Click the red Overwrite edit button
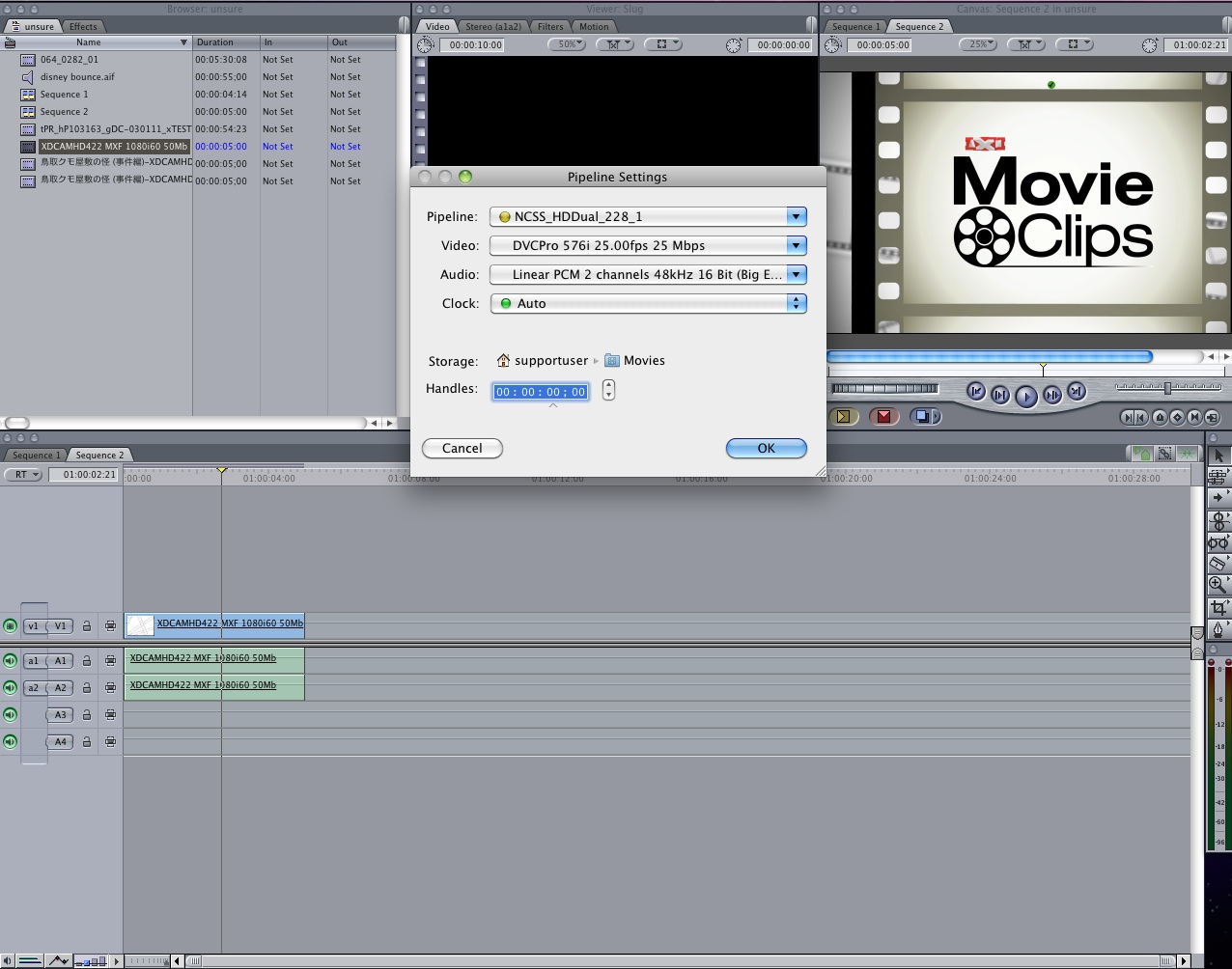The image size is (1232, 969). [x=883, y=417]
